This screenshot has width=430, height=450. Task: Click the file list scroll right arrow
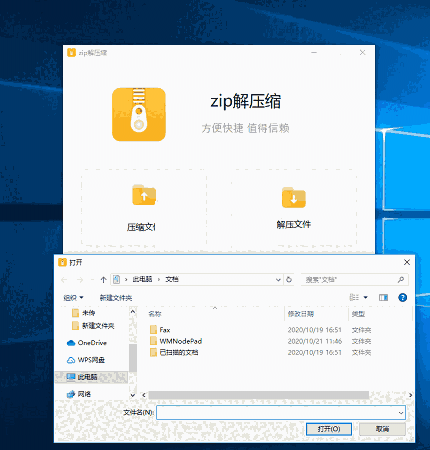[x=410, y=395]
